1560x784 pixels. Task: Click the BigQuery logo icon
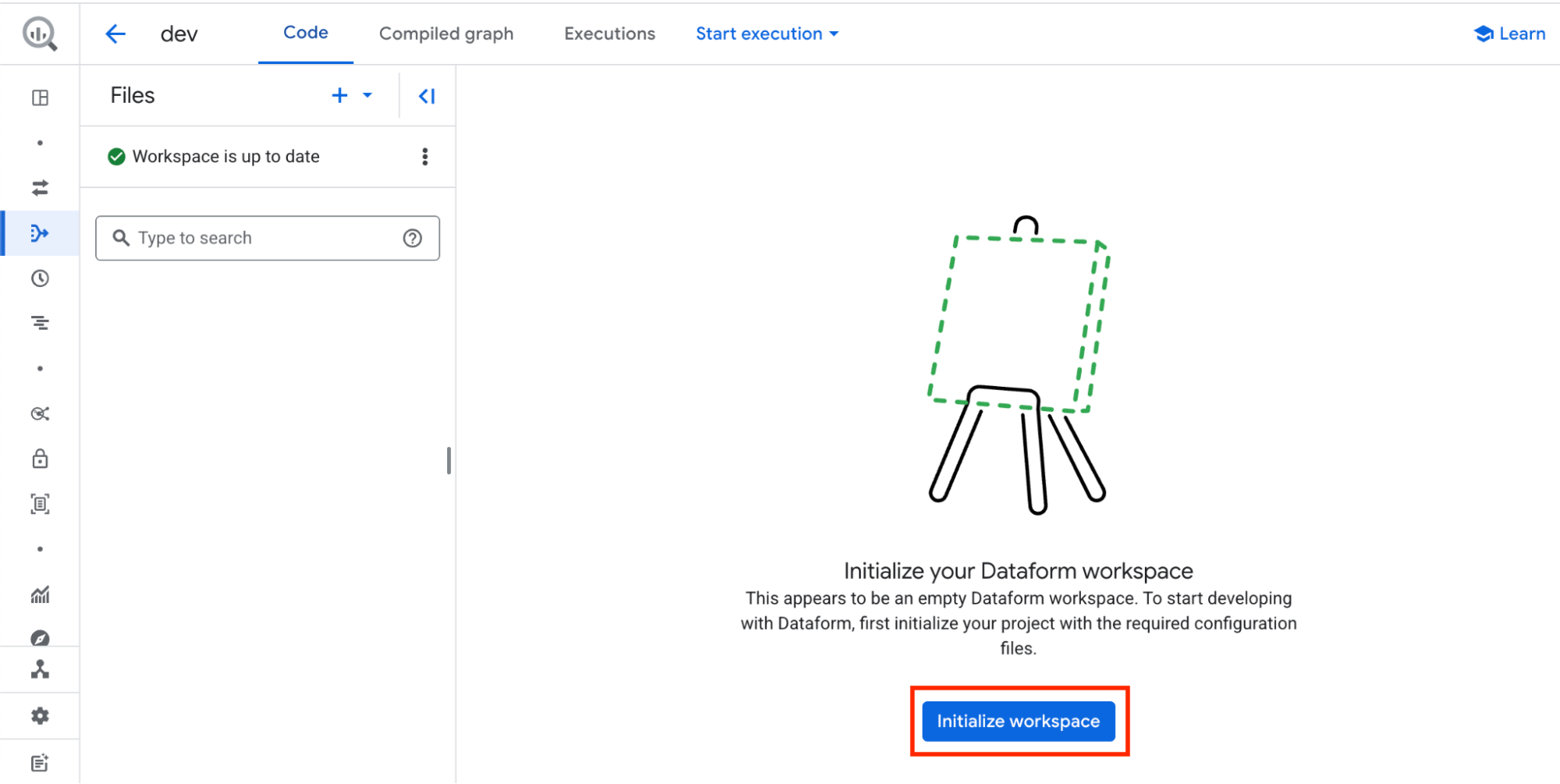[39, 34]
